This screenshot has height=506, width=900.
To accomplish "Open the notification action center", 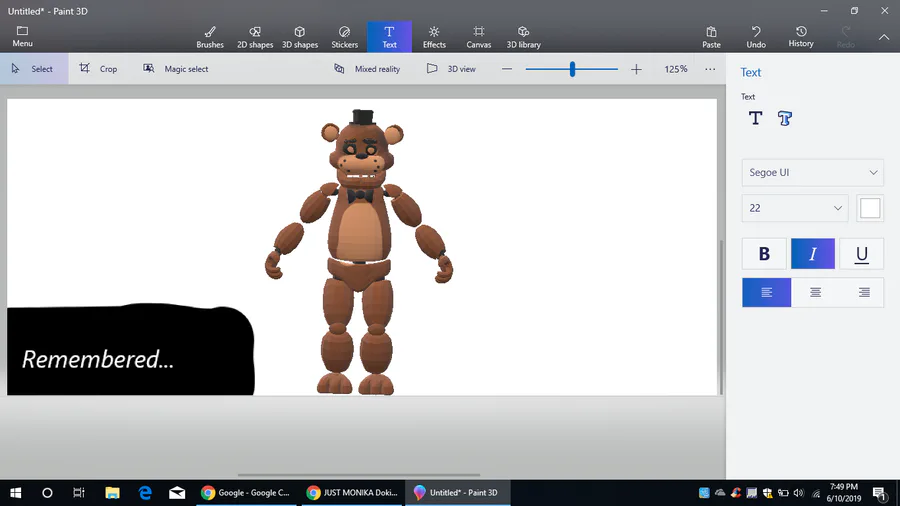I will [880, 493].
